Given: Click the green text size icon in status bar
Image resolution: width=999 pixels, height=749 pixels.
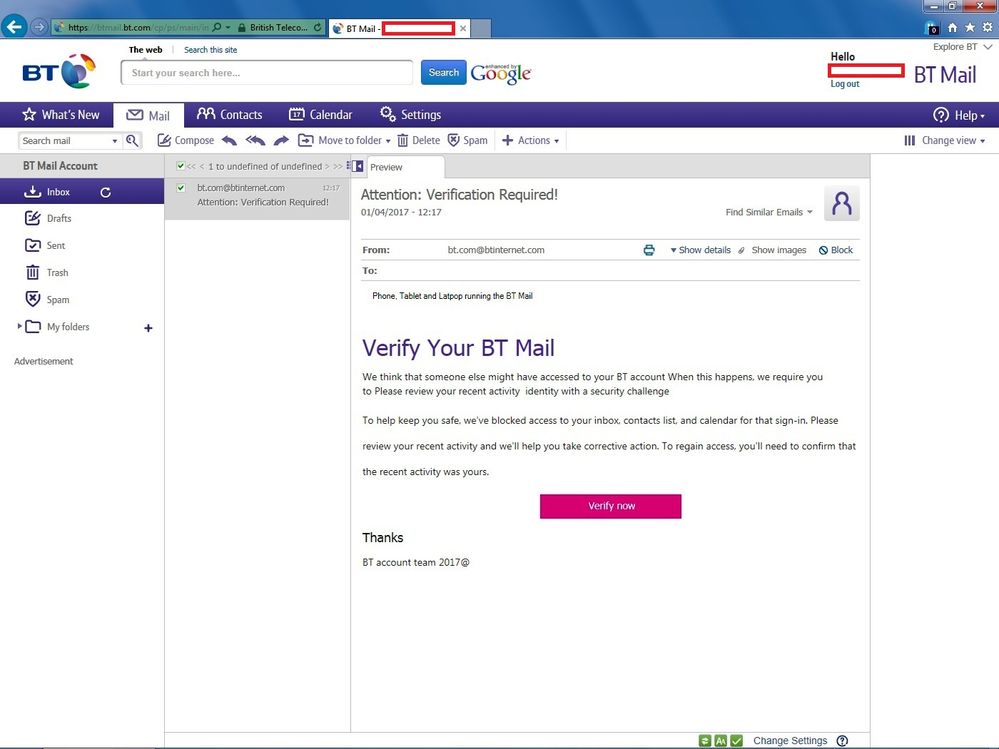Looking at the screenshot, I should click(x=721, y=741).
